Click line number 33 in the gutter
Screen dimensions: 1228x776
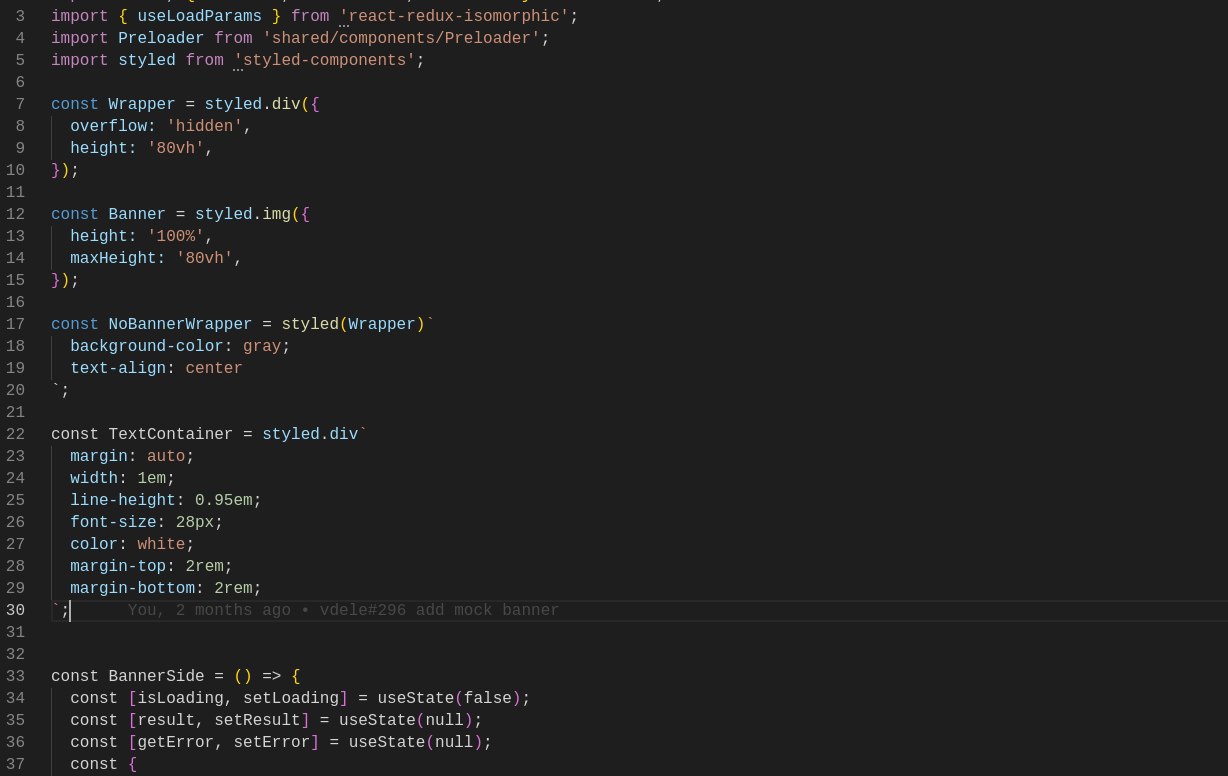[x=15, y=676]
